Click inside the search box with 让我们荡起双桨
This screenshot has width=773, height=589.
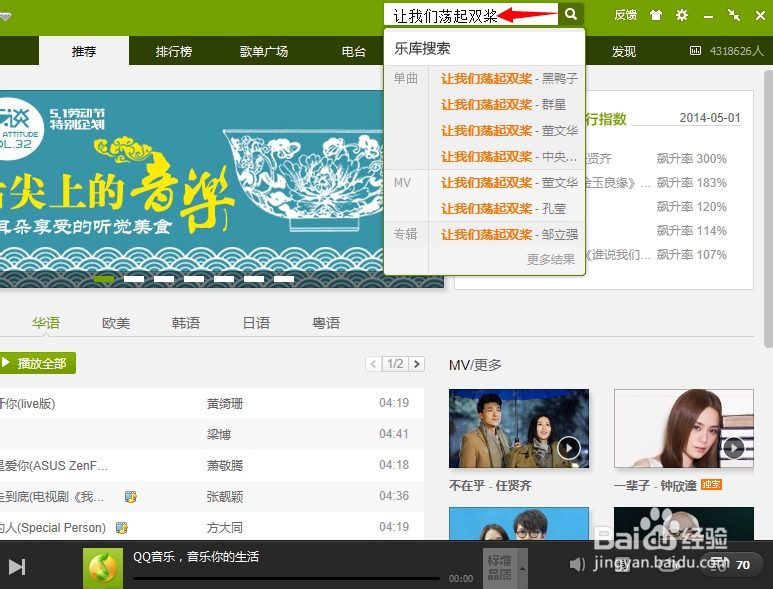coord(471,15)
